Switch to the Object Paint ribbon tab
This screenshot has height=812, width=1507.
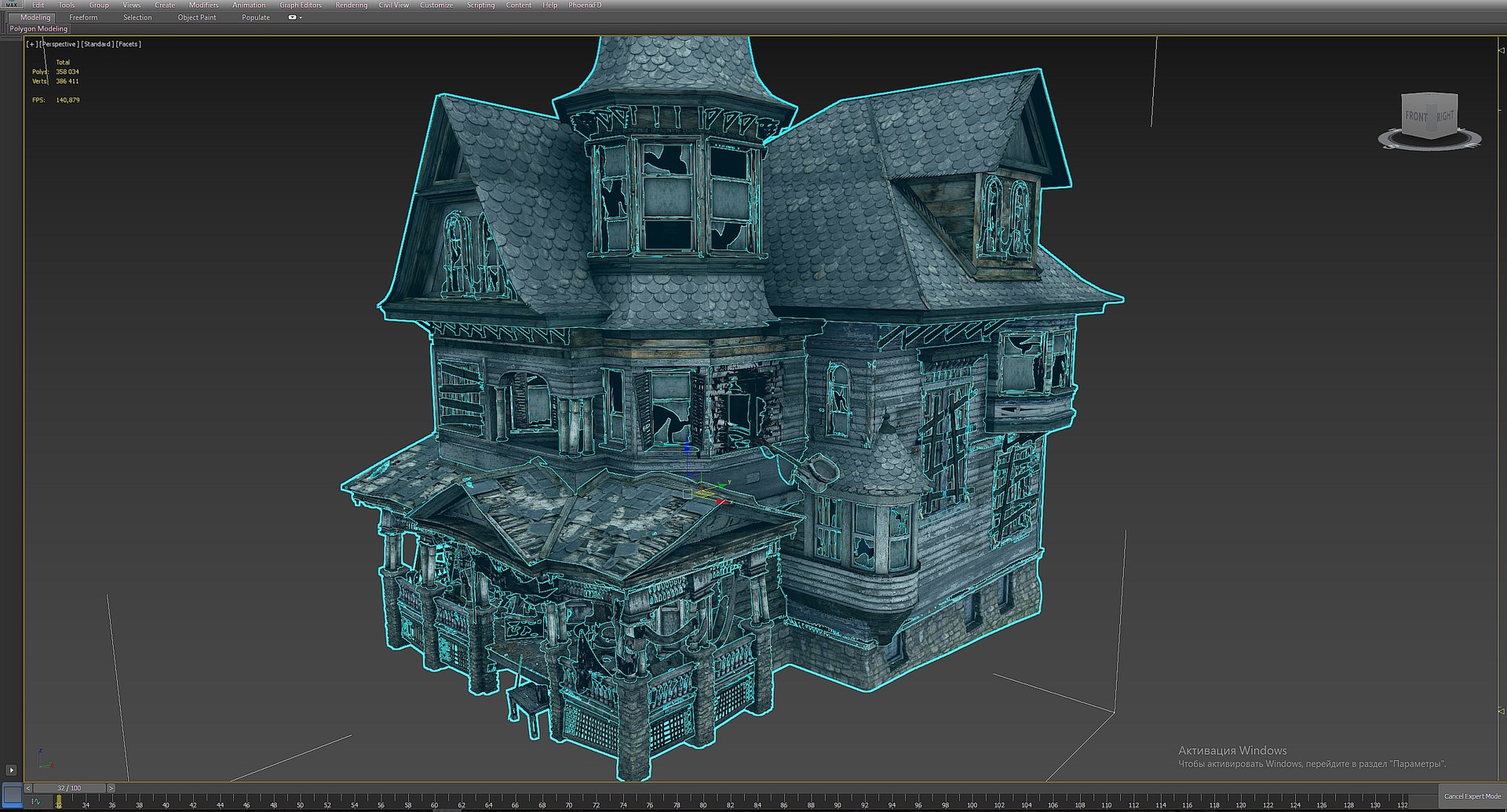[197, 17]
